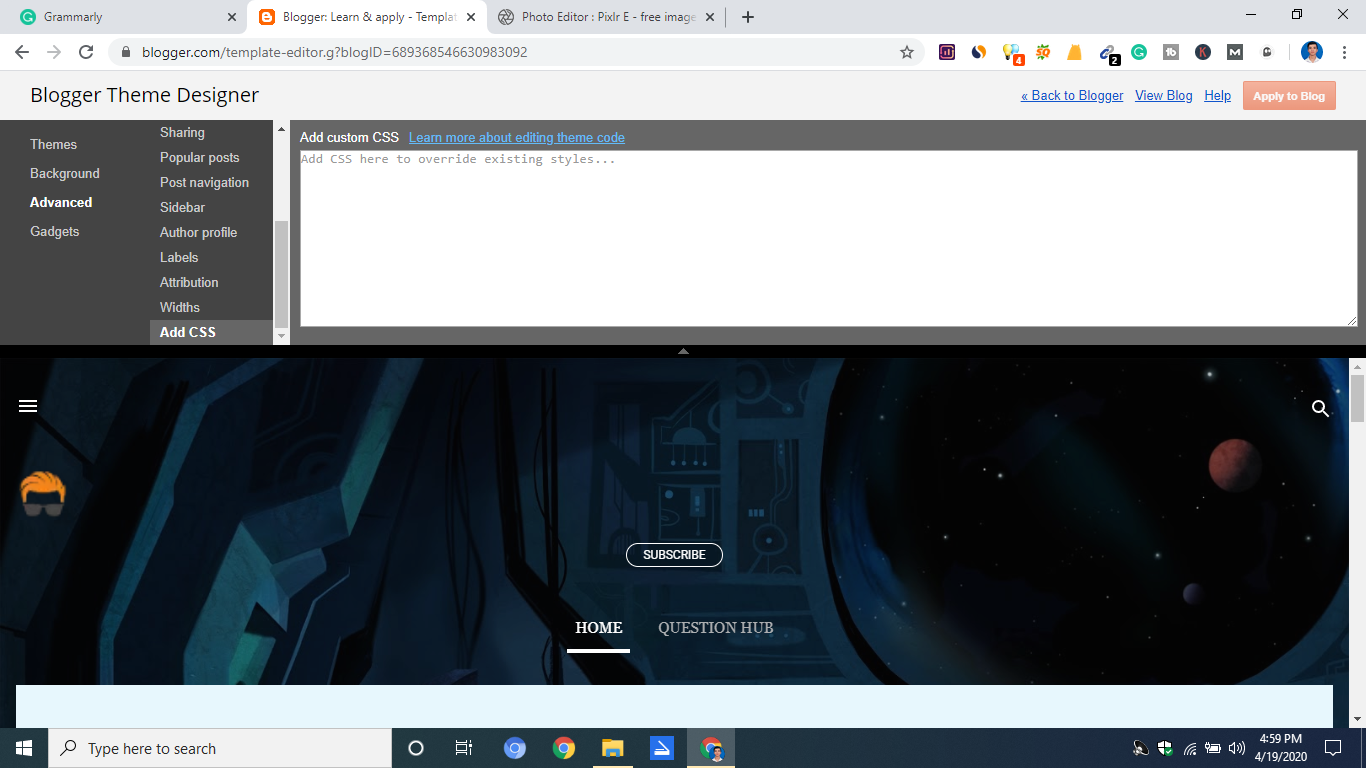The image size is (1366, 768).
Task: Open a new browser tab with plus
Action: tap(748, 17)
